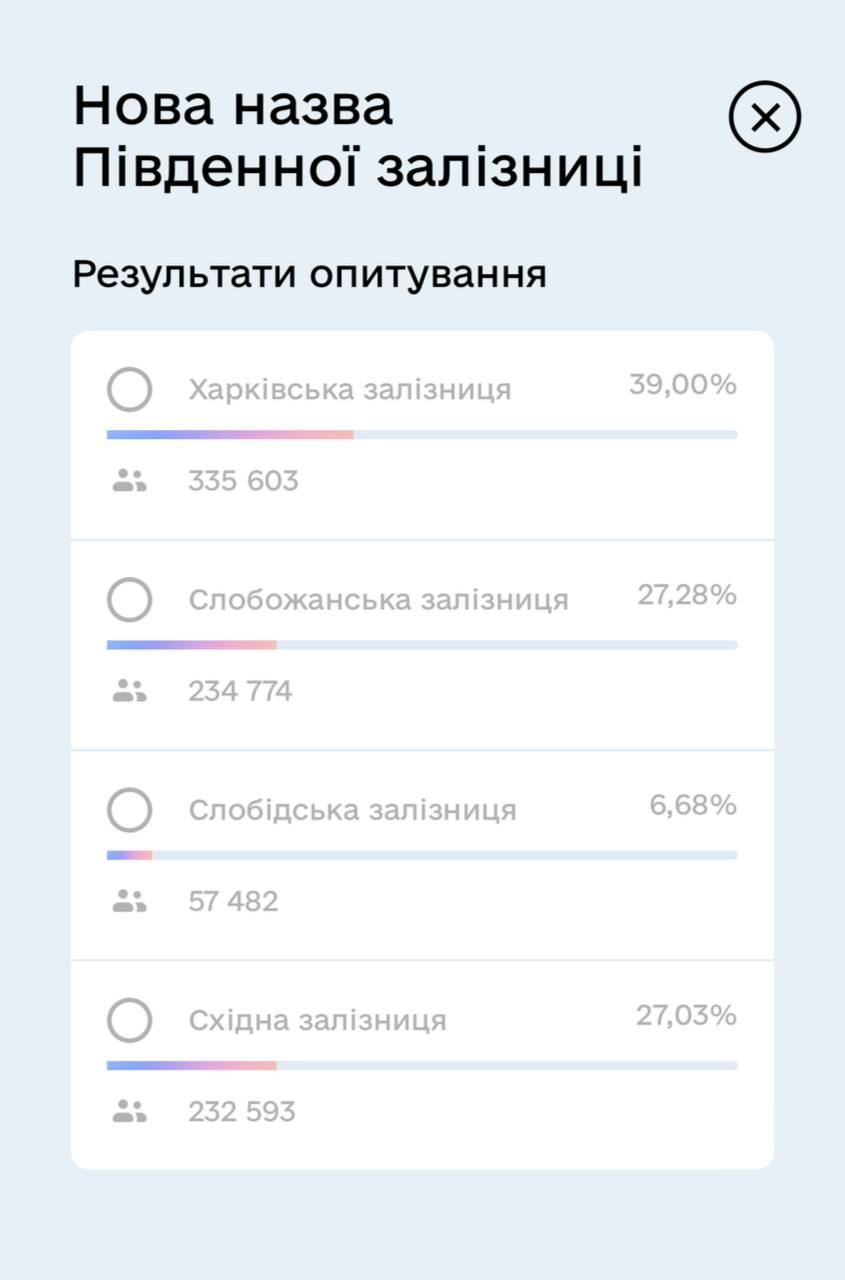Click the Результати опитування heading
The width and height of the screenshot is (845, 1280).
(309, 275)
